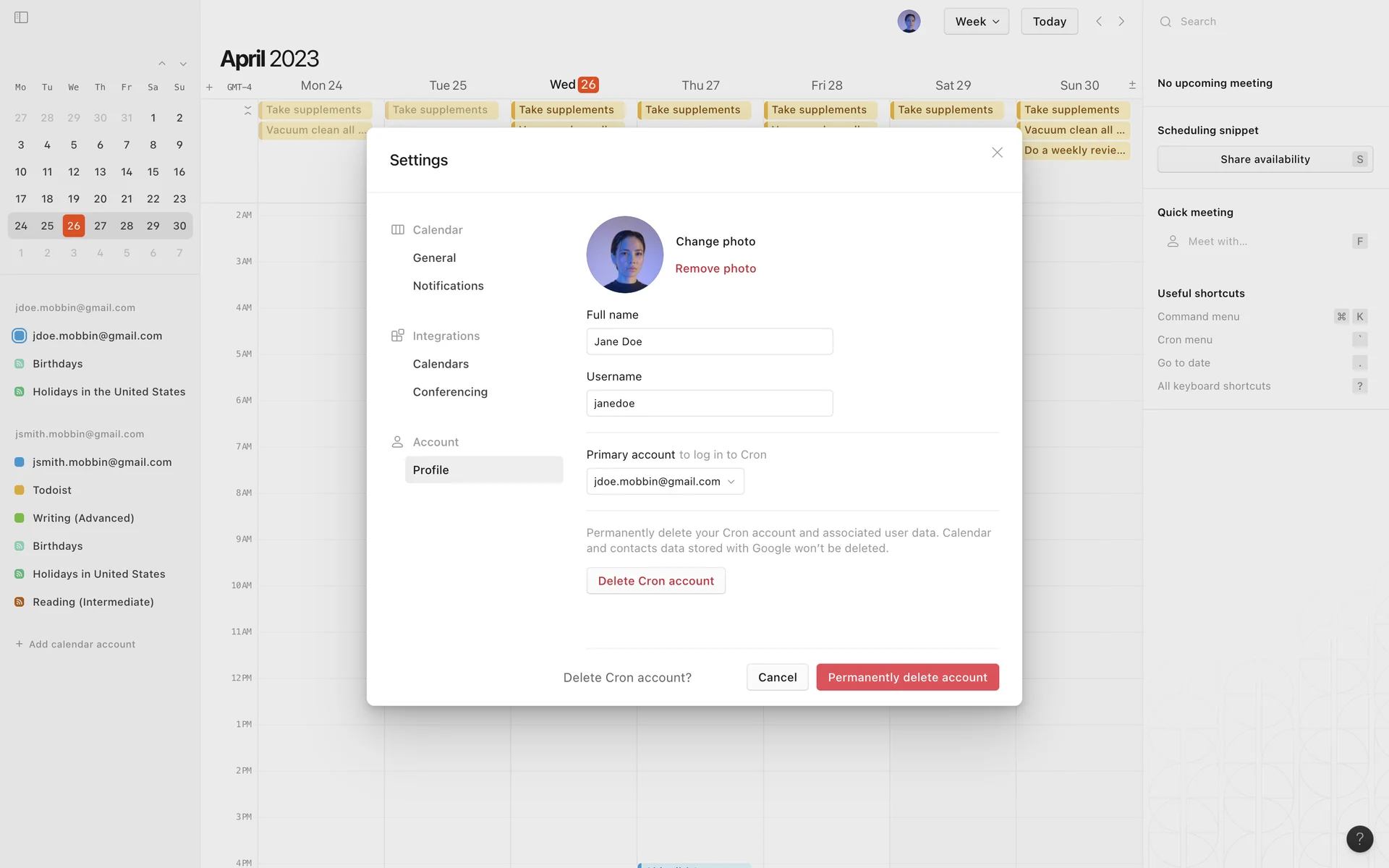The height and width of the screenshot is (868, 1389).
Task: Collapse all-day events section icon
Action: pos(247,110)
